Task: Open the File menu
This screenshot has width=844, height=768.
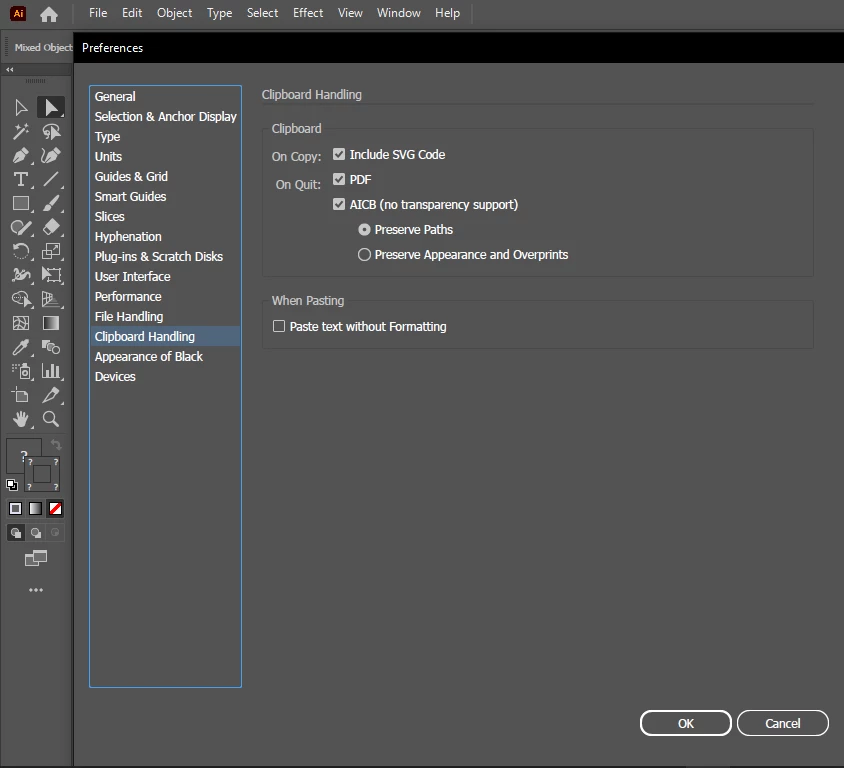Action: pos(98,13)
